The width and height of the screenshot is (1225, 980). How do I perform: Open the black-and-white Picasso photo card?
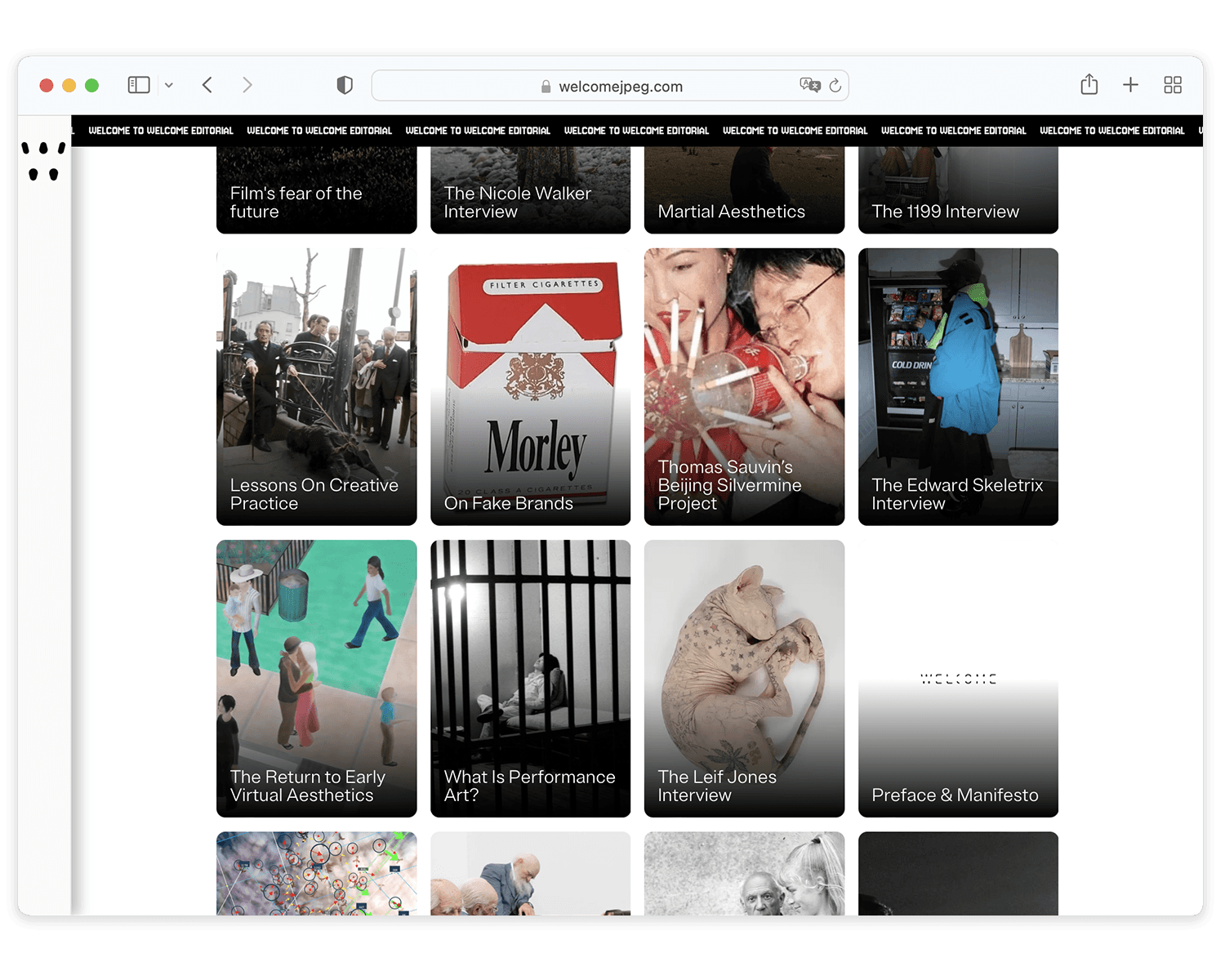coord(745,873)
